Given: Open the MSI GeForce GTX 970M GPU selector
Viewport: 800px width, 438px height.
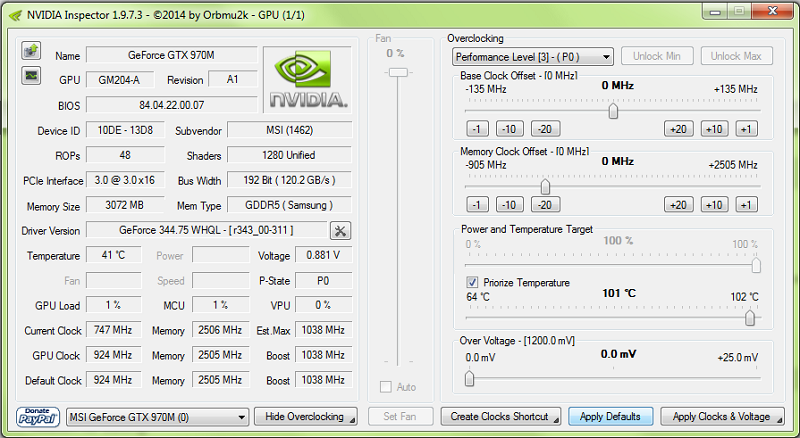Looking at the screenshot, I should point(158,417).
